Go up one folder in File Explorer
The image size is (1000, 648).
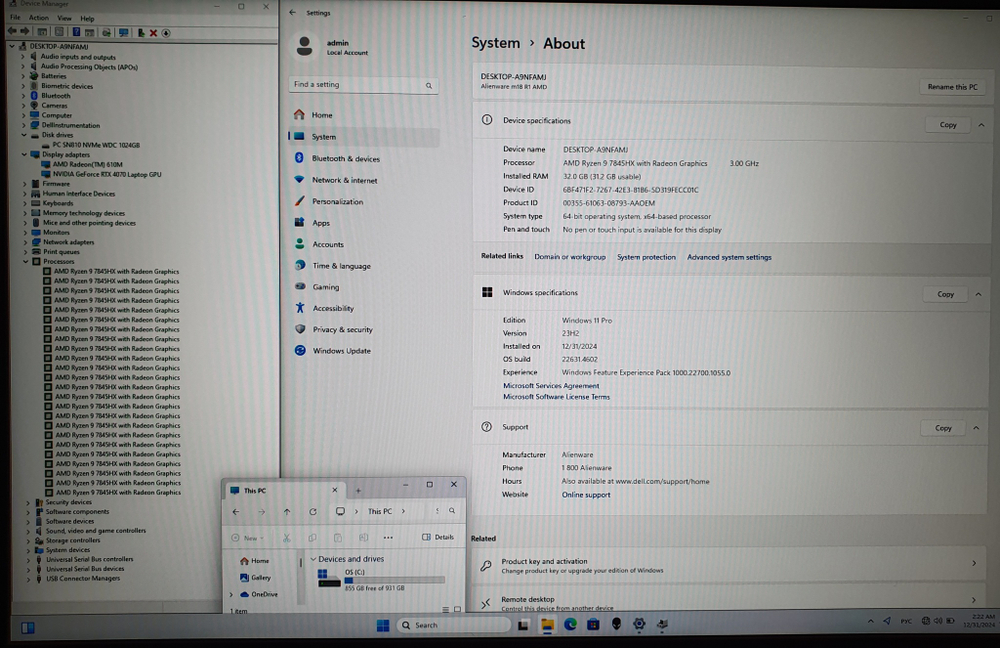287,511
